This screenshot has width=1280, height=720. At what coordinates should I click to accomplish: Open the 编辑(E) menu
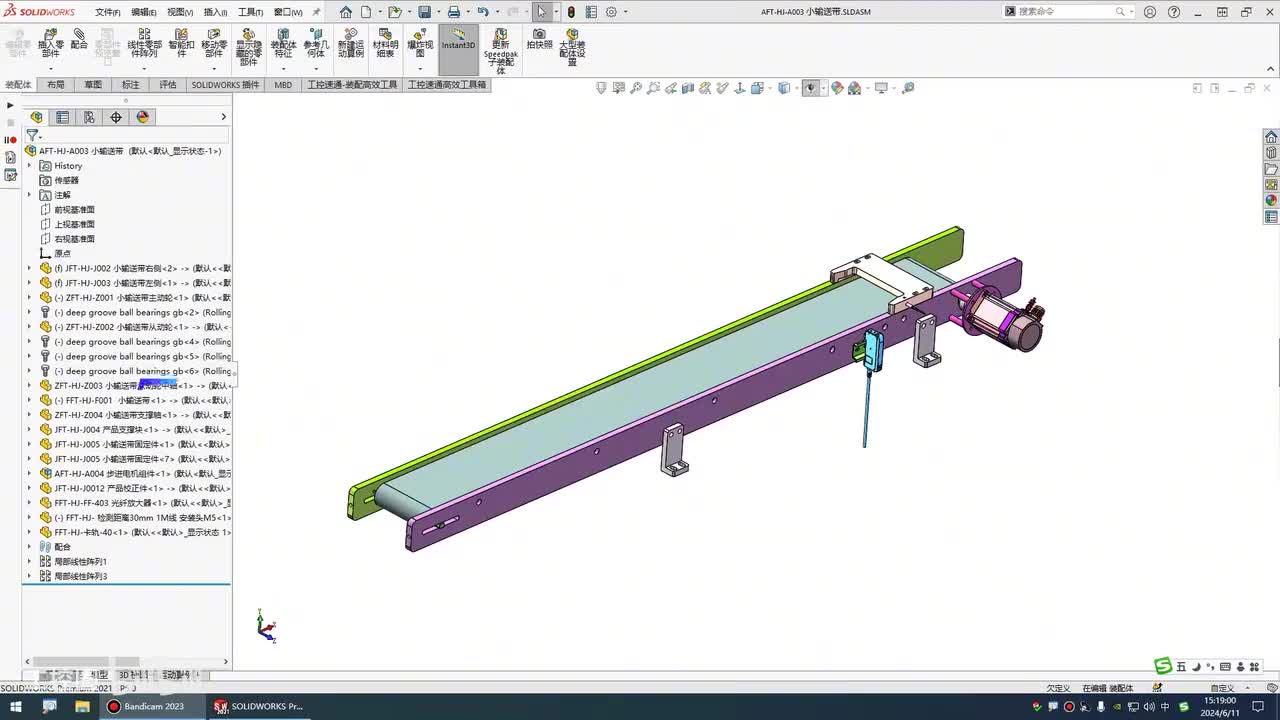click(144, 12)
